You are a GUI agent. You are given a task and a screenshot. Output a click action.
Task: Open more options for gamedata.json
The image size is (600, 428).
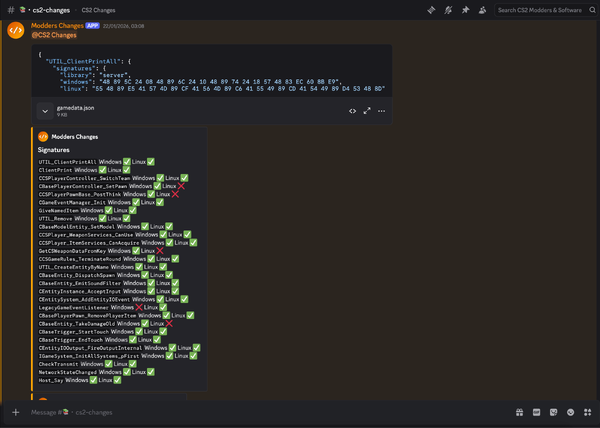[382, 111]
